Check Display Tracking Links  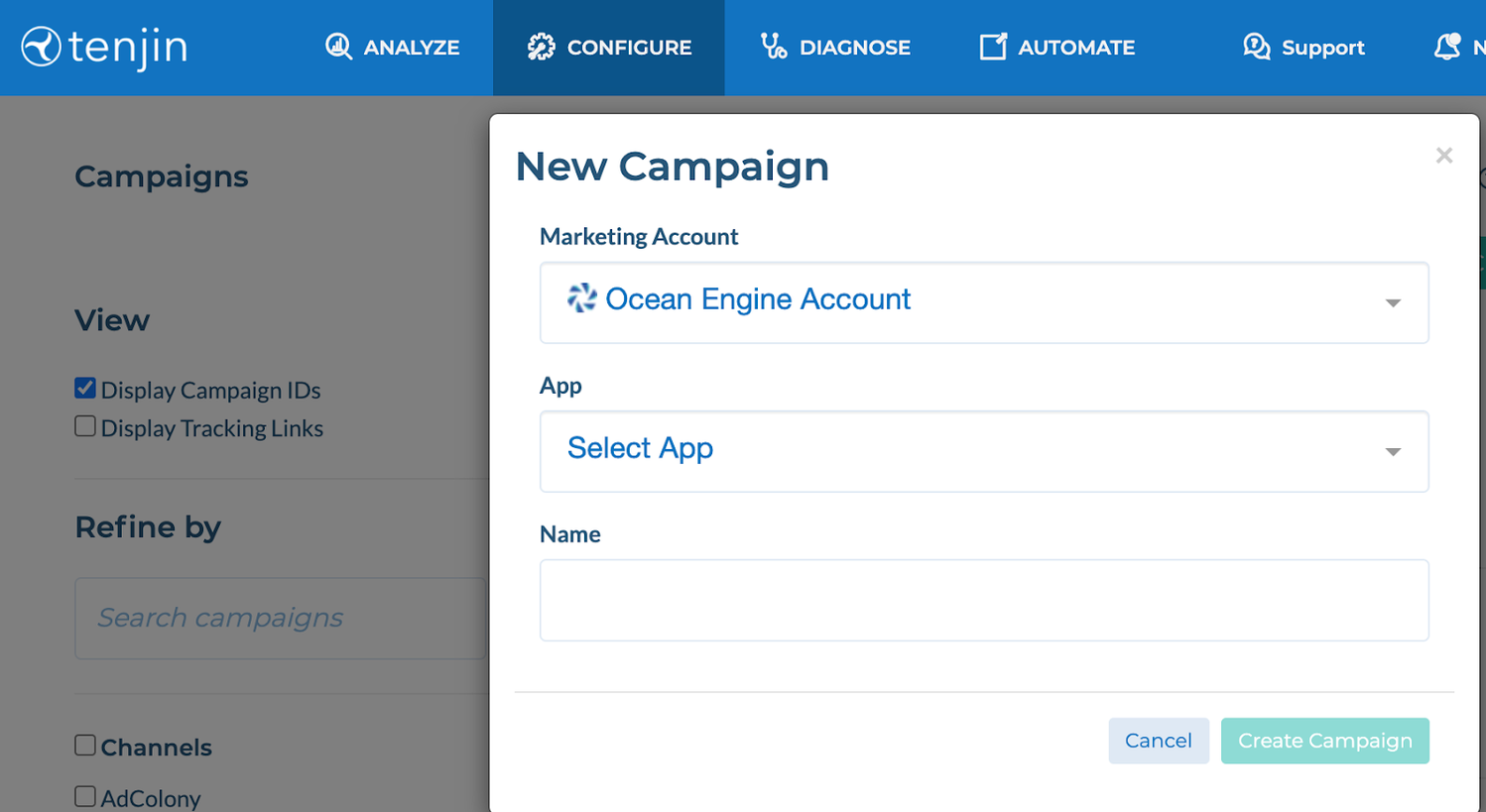(x=85, y=426)
